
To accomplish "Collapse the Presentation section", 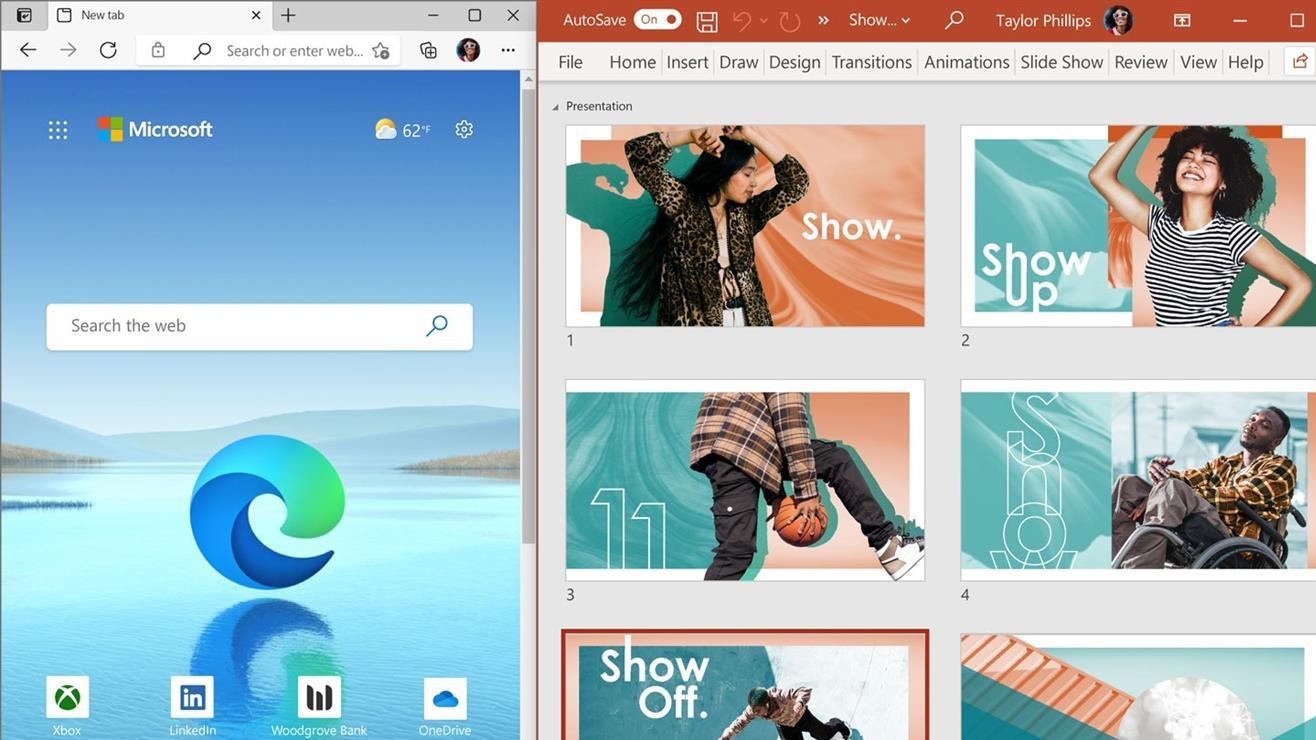I will click(x=556, y=106).
